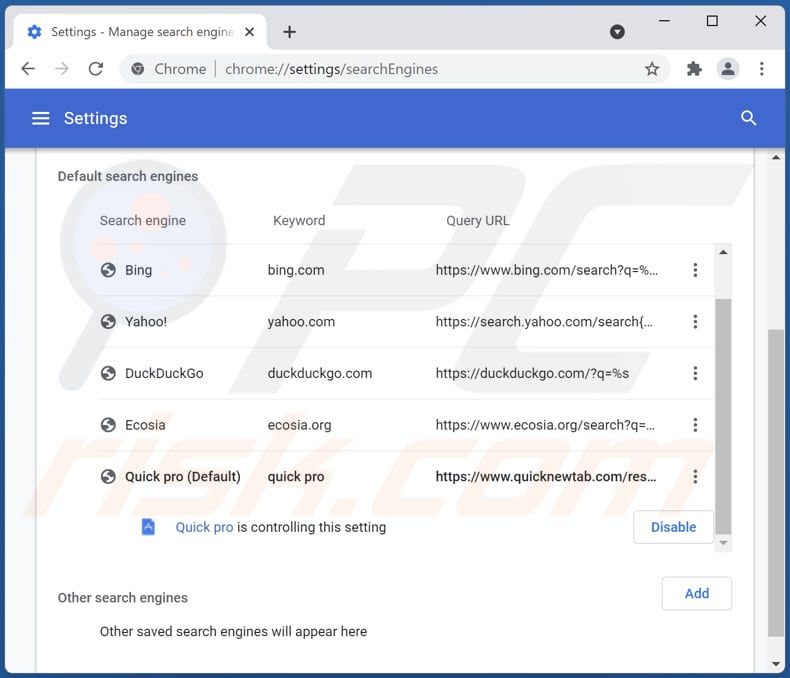Click the Chrome site info icon in address bar
Screen dimensions: 790x678
pos(138,69)
